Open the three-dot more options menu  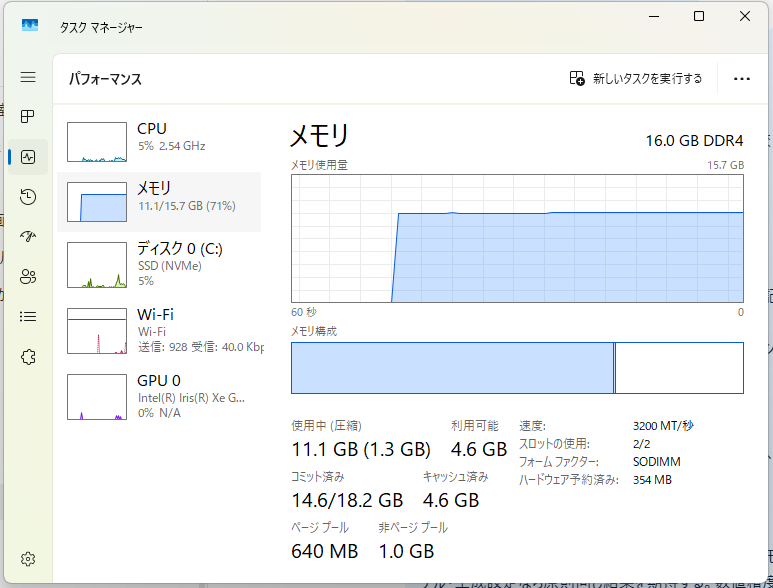pos(741,79)
